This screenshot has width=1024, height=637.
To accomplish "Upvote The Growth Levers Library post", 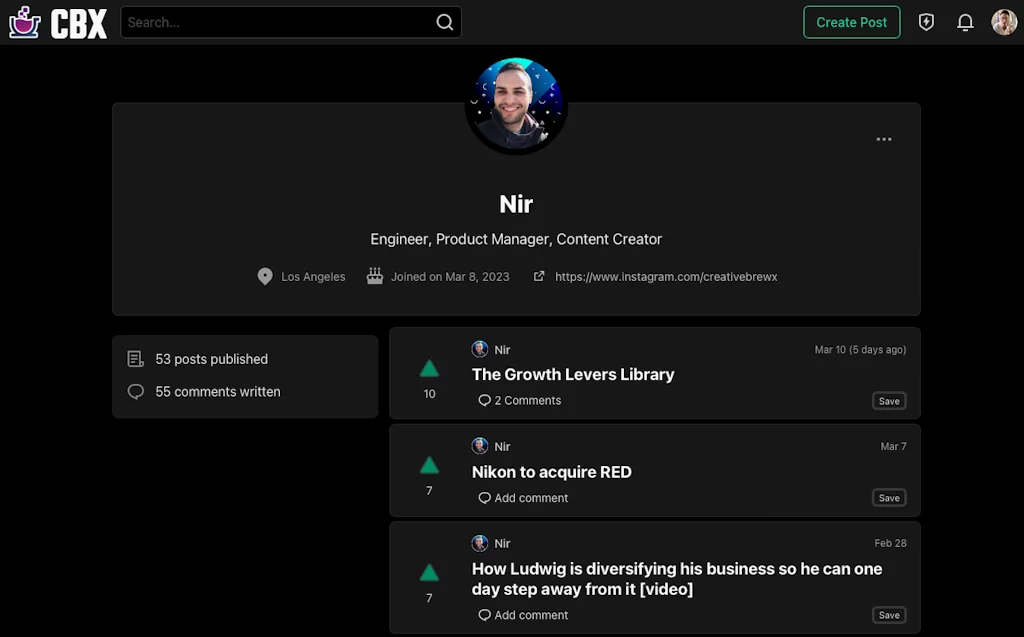I will [429, 368].
